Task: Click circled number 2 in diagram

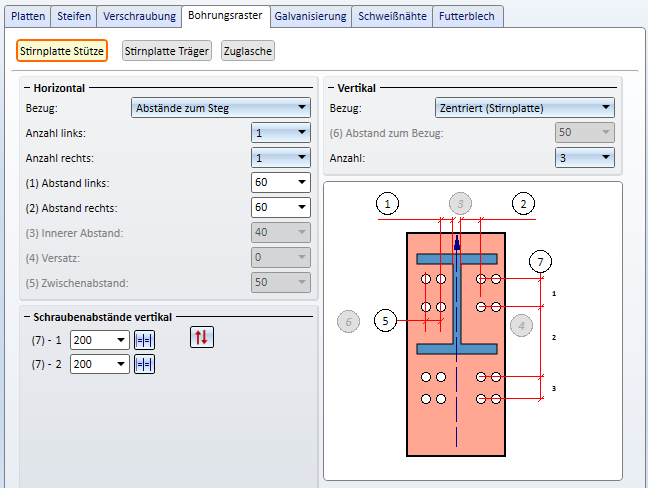Action: pyautogui.click(x=522, y=203)
